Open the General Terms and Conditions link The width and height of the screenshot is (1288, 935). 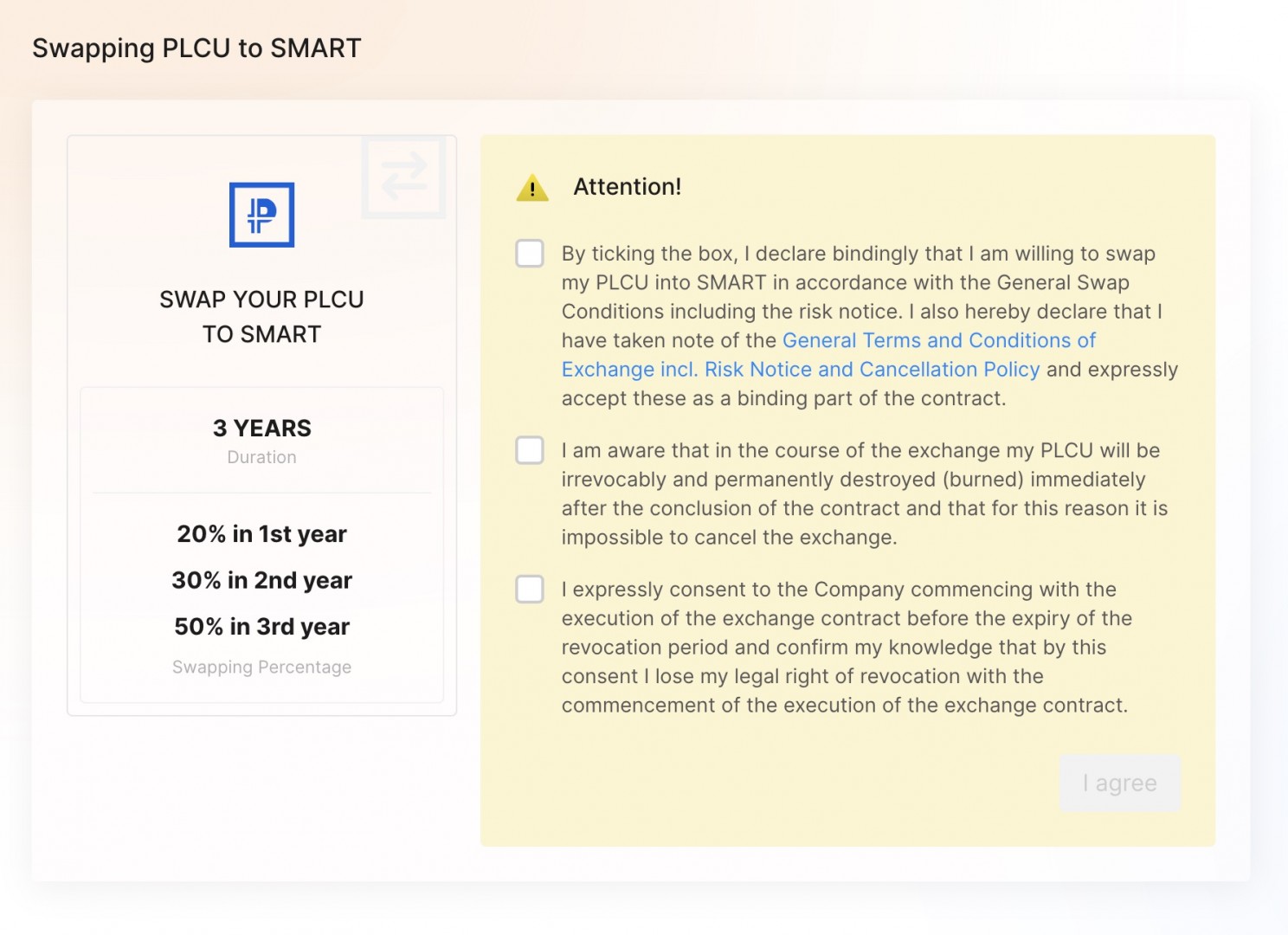(x=938, y=341)
